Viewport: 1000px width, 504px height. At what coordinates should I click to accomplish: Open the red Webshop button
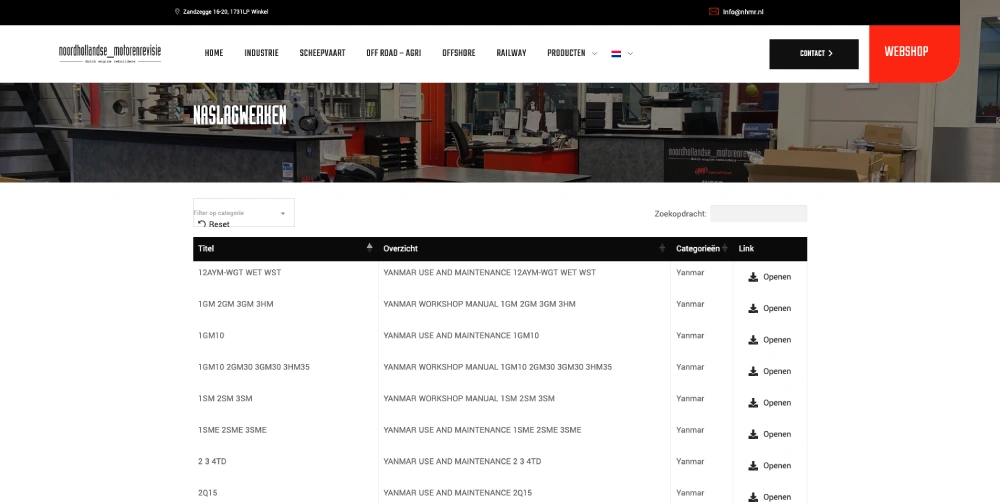[906, 52]
